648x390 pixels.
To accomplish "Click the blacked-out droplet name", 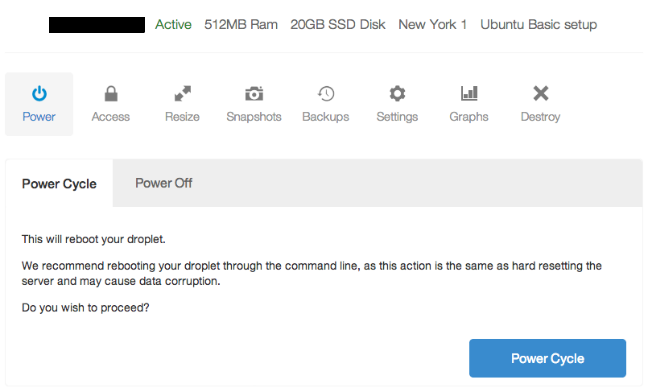I will point(97,25).
